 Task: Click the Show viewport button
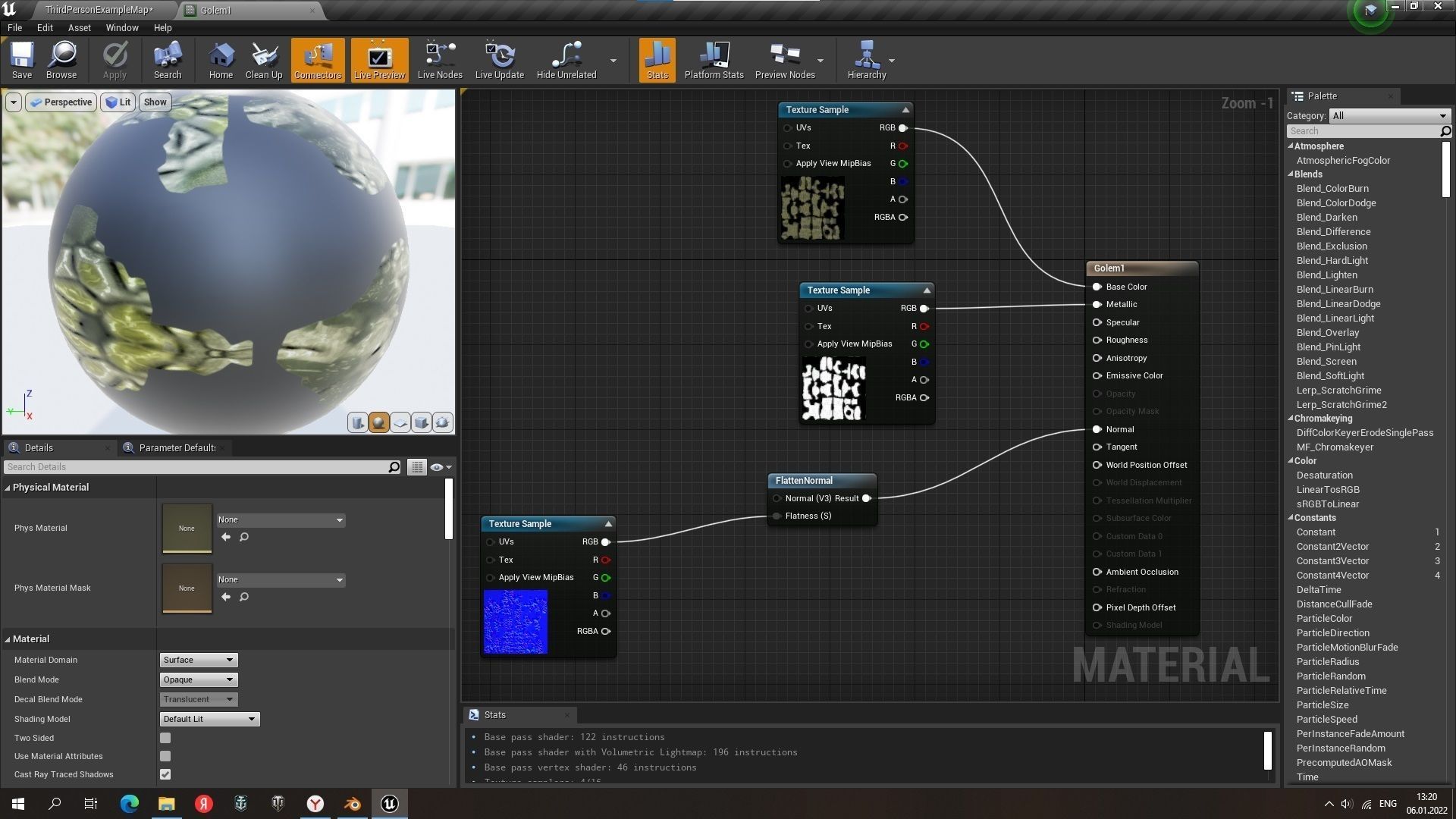point(155,102)
